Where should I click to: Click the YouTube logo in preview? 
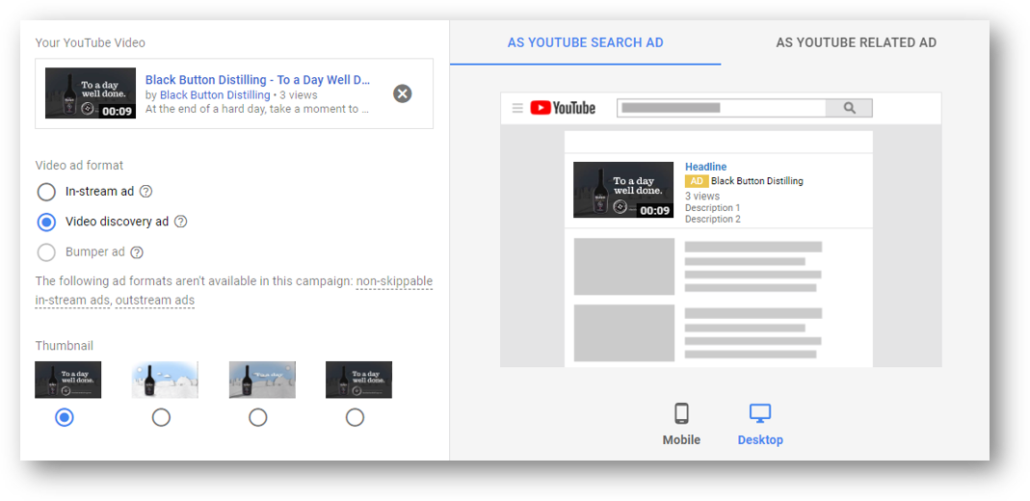pyautogui.click(x=563, y=108)
